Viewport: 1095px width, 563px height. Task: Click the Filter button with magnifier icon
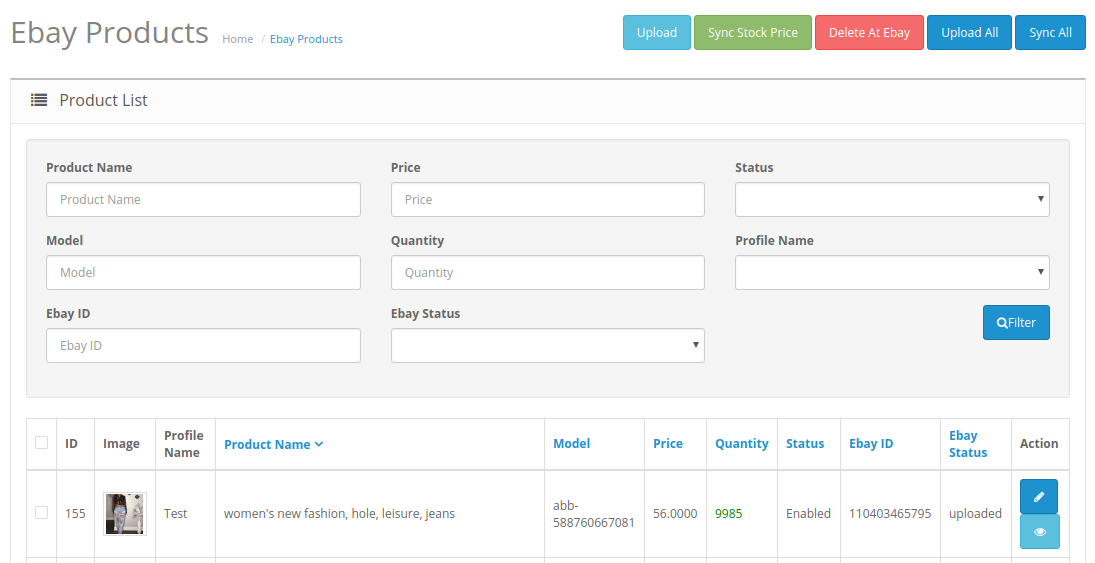1016,322
